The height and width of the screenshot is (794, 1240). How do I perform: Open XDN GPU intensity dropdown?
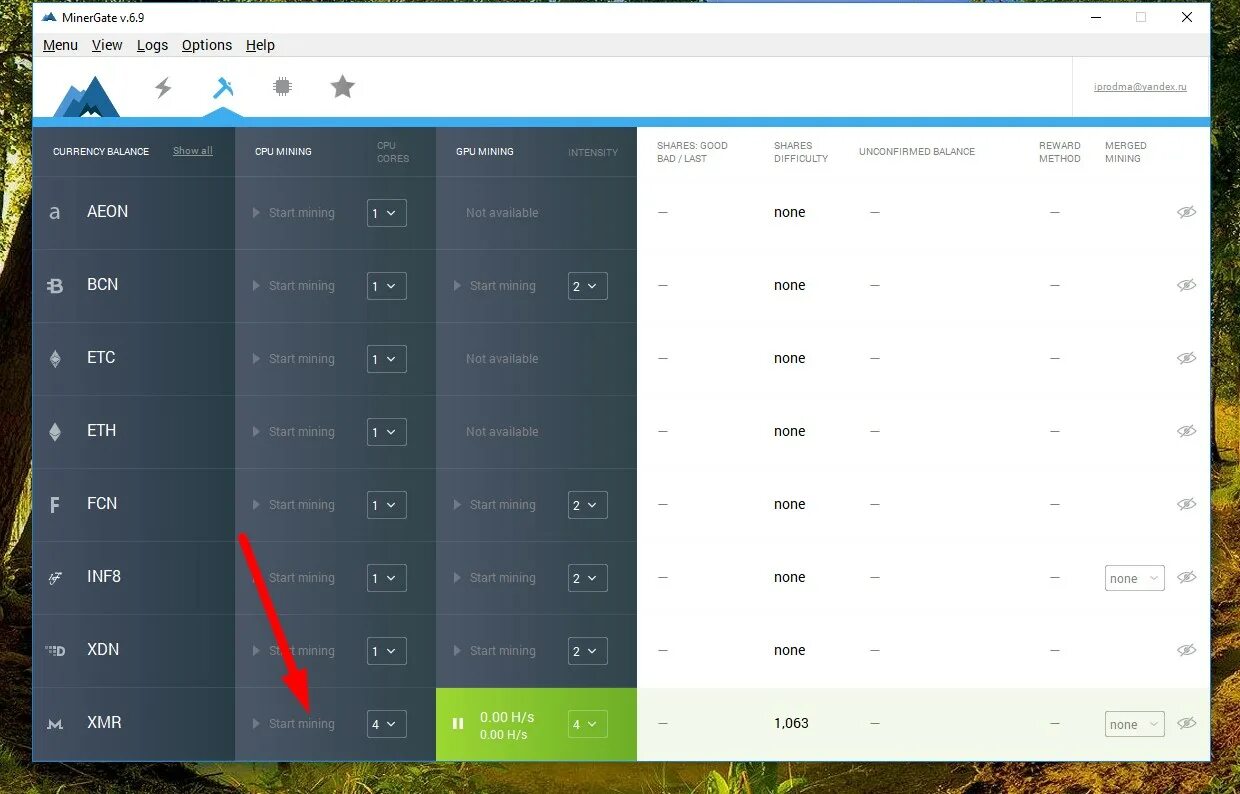click(x=587, y=651)
